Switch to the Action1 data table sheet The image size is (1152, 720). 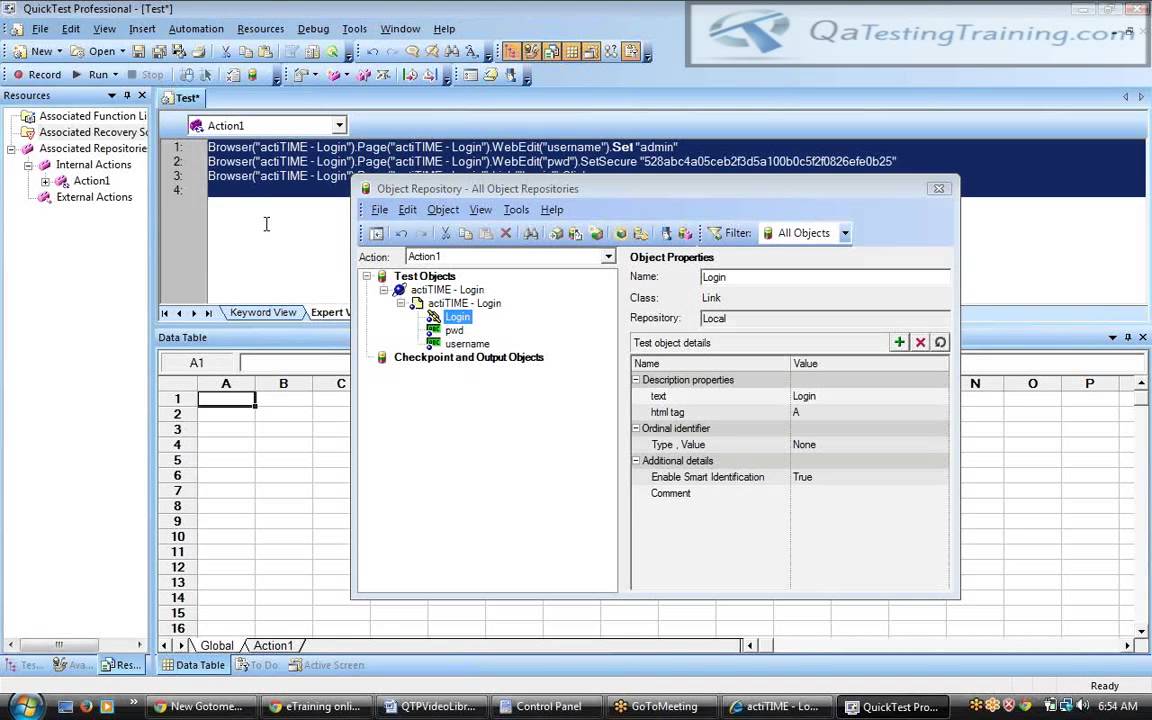273,645
